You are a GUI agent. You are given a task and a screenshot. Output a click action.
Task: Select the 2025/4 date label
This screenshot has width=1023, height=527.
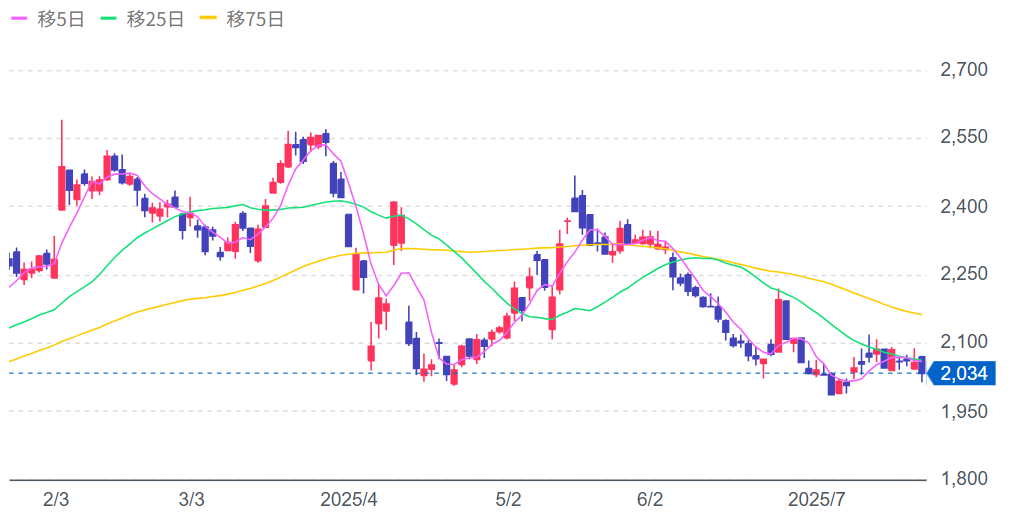click(349, 499)
